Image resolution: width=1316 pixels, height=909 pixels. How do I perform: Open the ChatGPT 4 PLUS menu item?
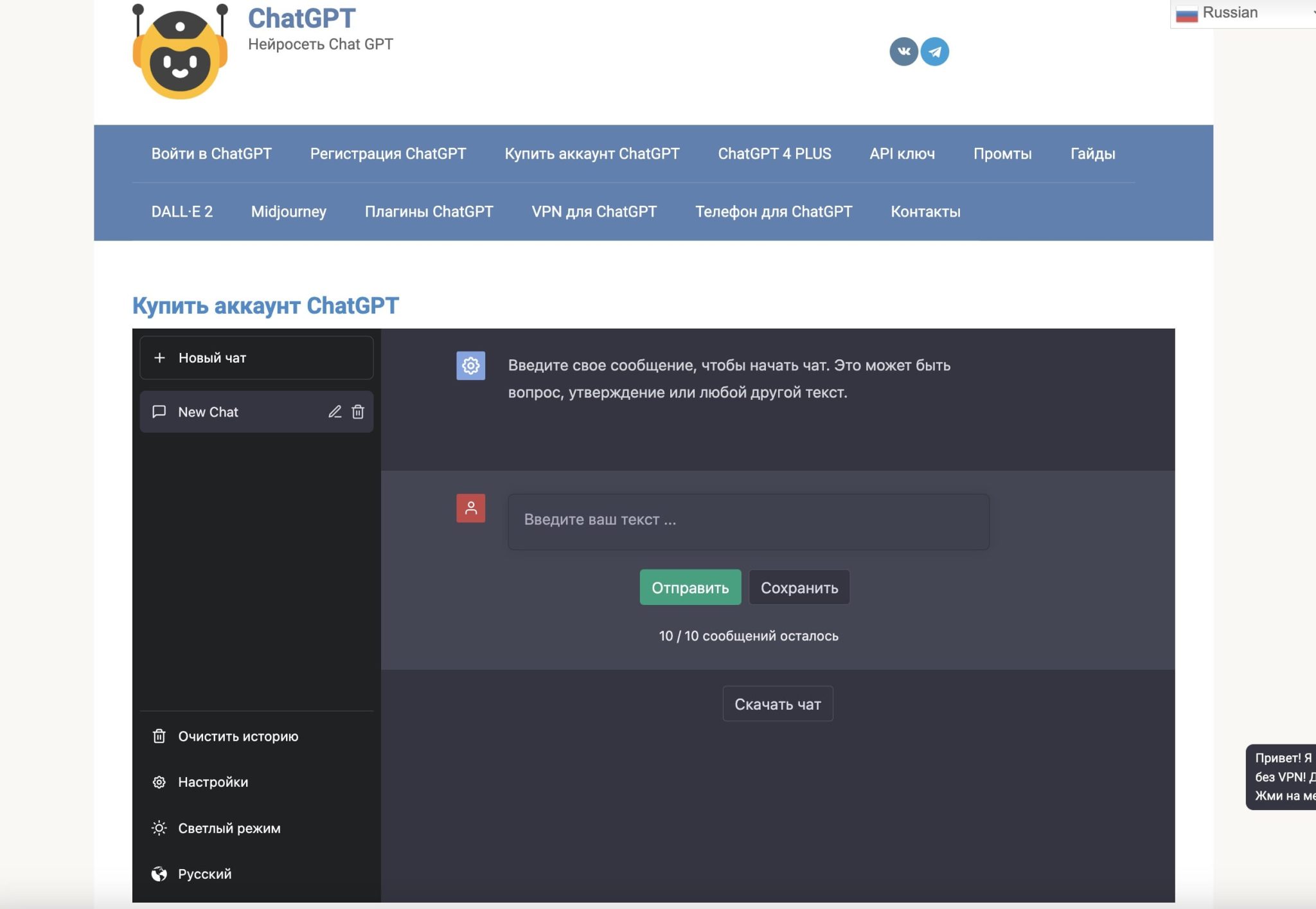click(x=774, y=154)
